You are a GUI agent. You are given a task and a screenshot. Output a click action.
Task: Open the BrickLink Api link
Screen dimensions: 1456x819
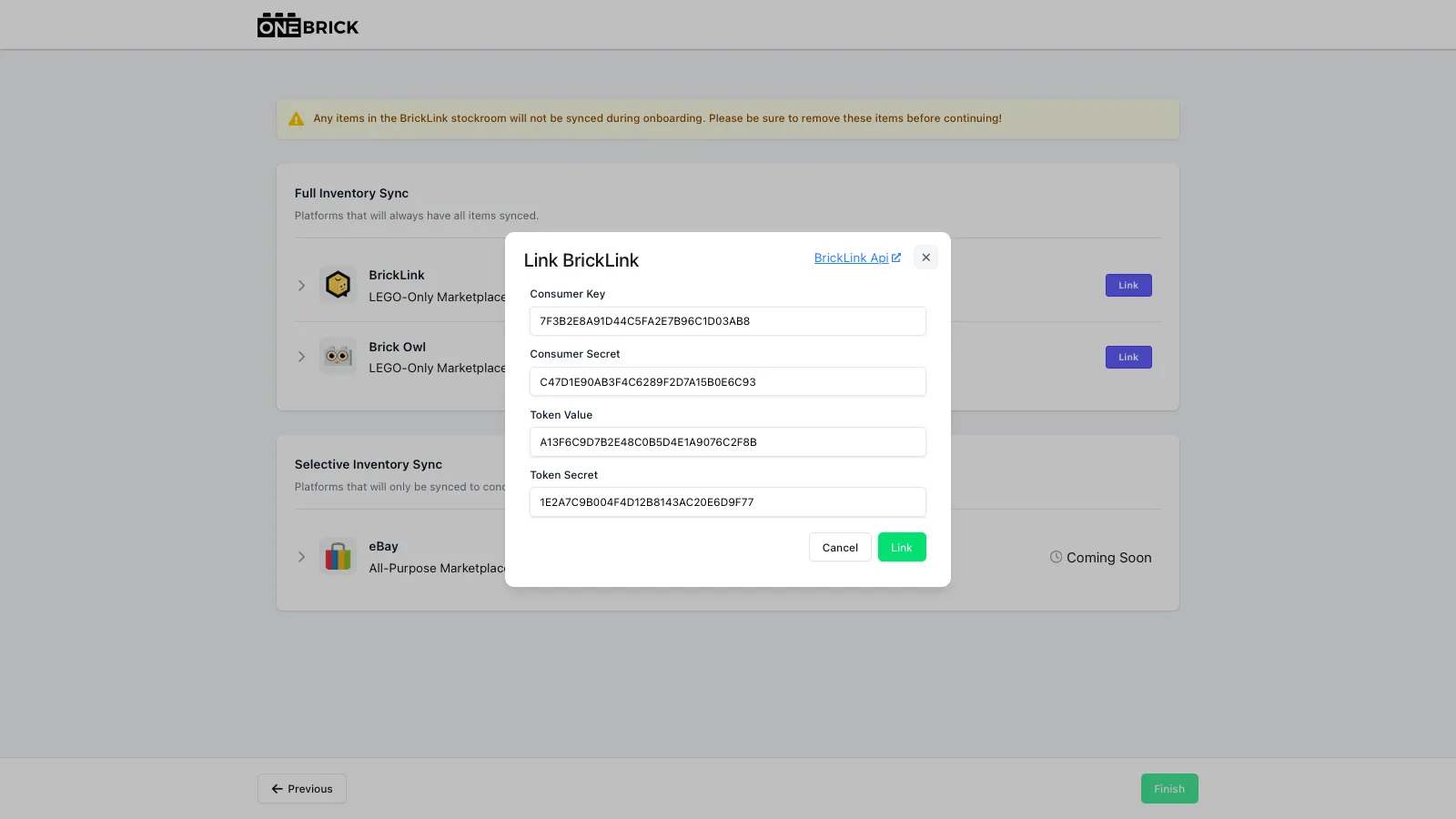851,258
